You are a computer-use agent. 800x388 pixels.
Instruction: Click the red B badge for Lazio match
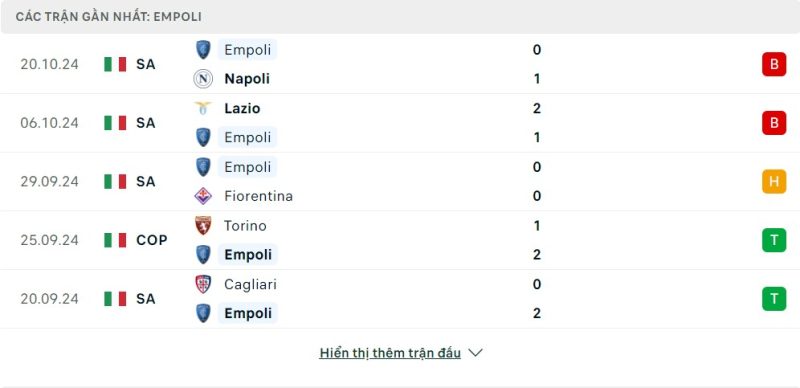[774, 123]
